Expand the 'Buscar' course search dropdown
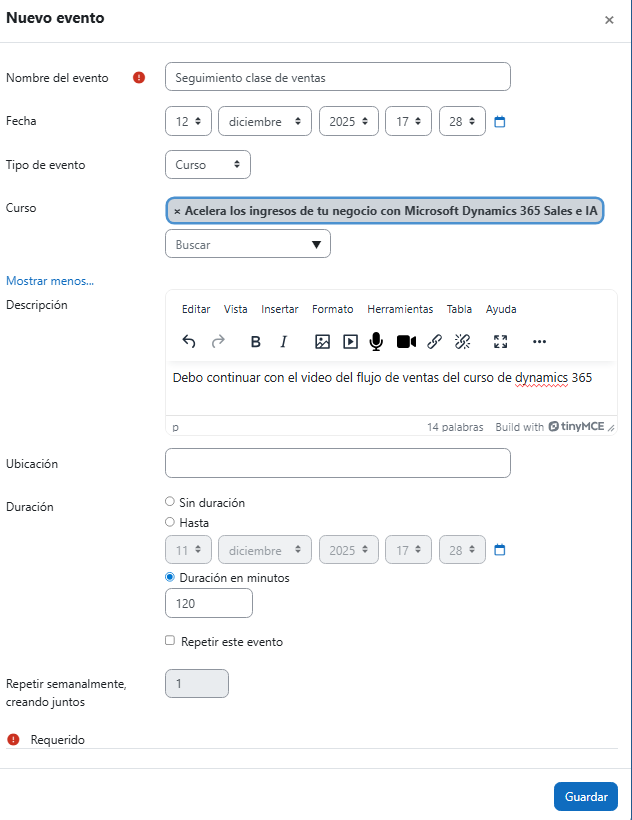632x820 pixels. (247, 244)
